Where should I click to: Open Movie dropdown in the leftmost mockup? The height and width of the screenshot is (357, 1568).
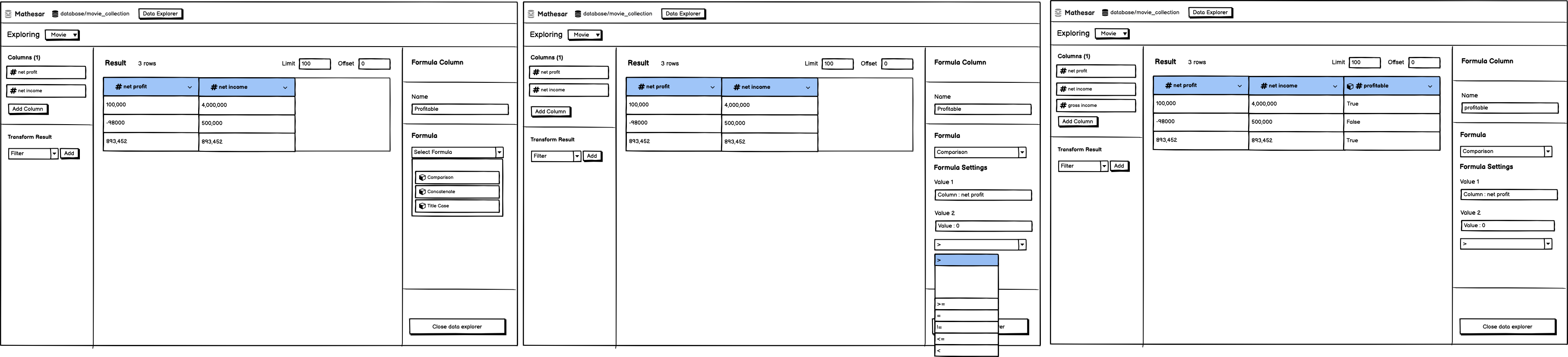coord(62,34)
